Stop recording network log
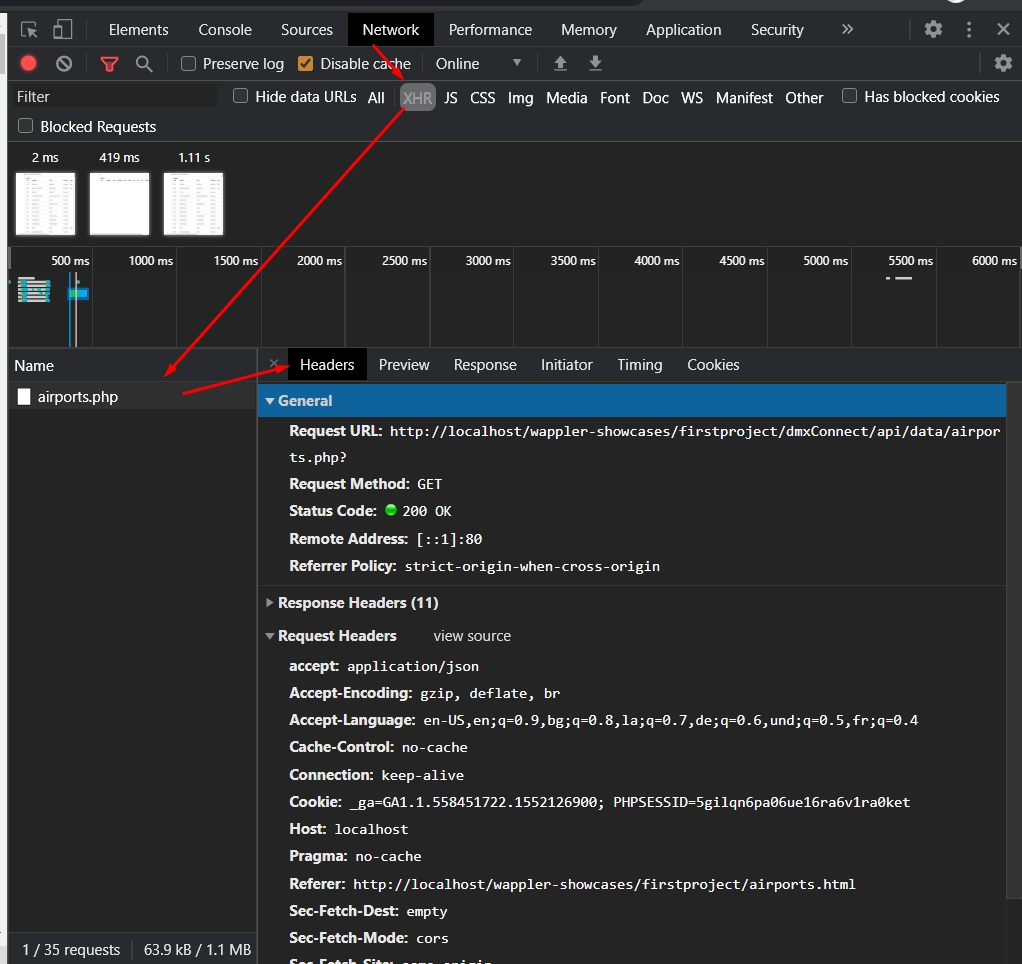Screen dimensions: 1022x964 [x=29, y=64]
